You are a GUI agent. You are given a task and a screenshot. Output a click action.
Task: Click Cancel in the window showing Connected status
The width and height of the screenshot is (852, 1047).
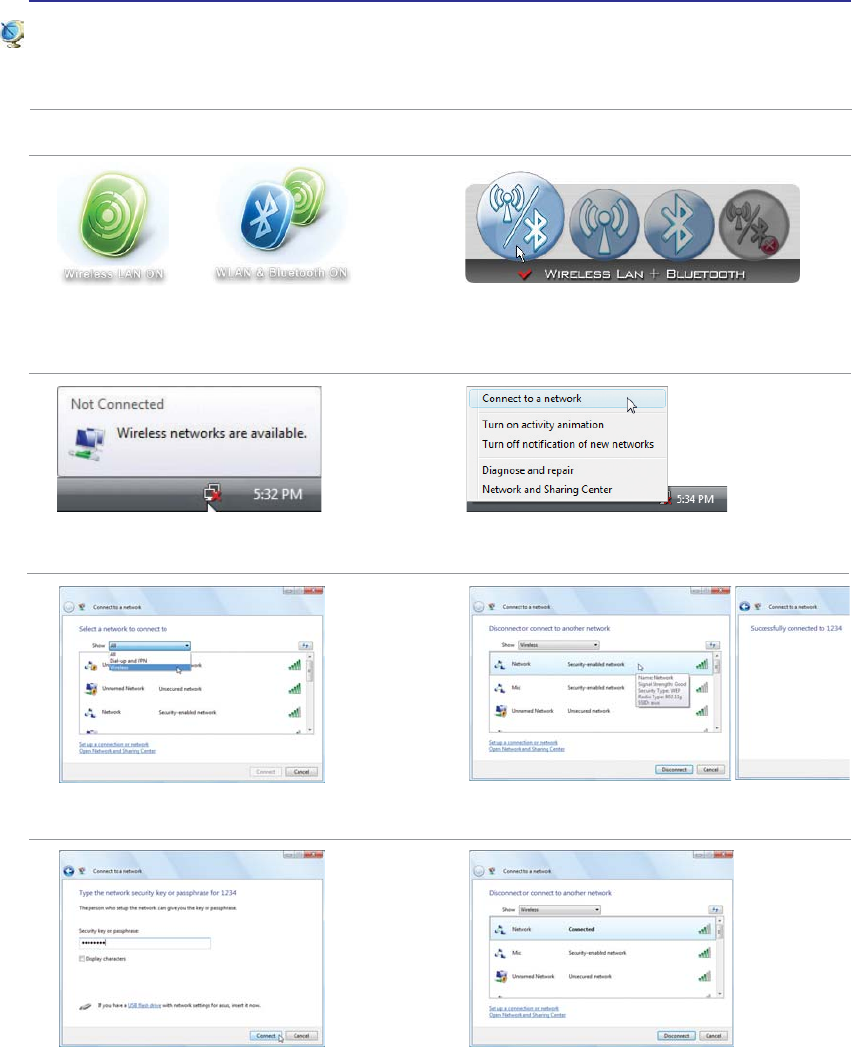point(714,1036)
